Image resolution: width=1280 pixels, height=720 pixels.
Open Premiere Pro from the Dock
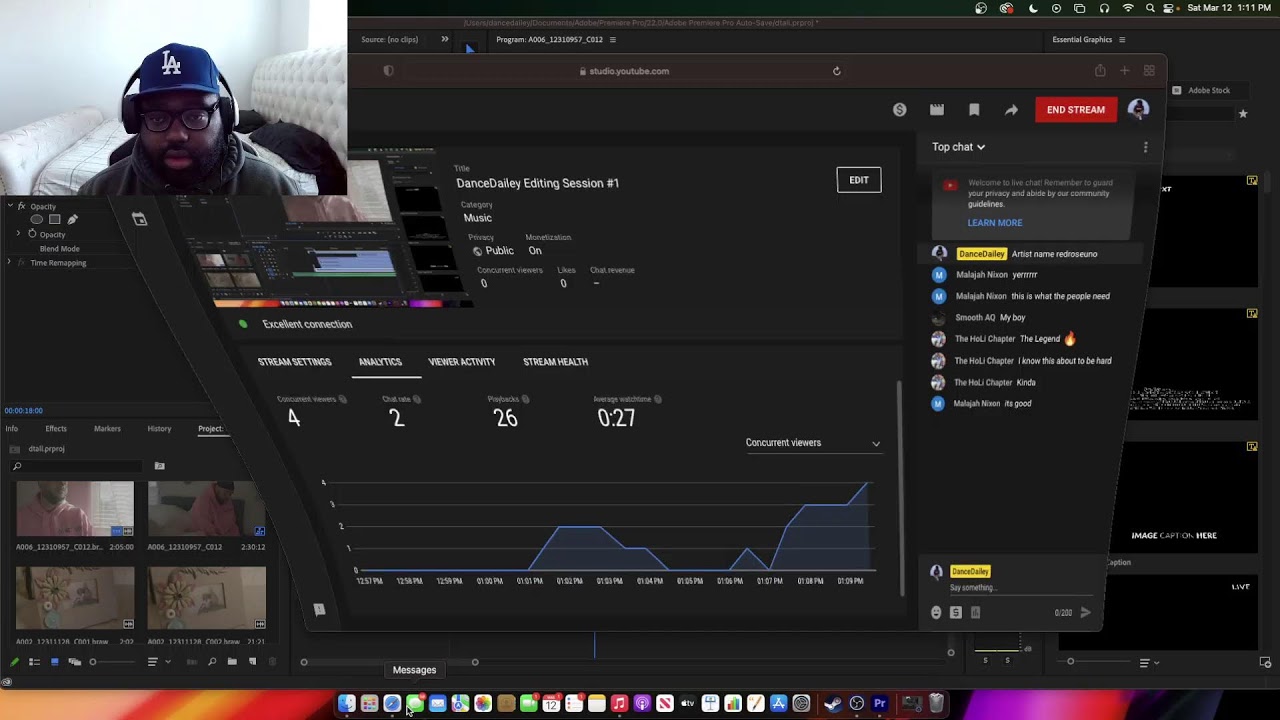(879, 704)
